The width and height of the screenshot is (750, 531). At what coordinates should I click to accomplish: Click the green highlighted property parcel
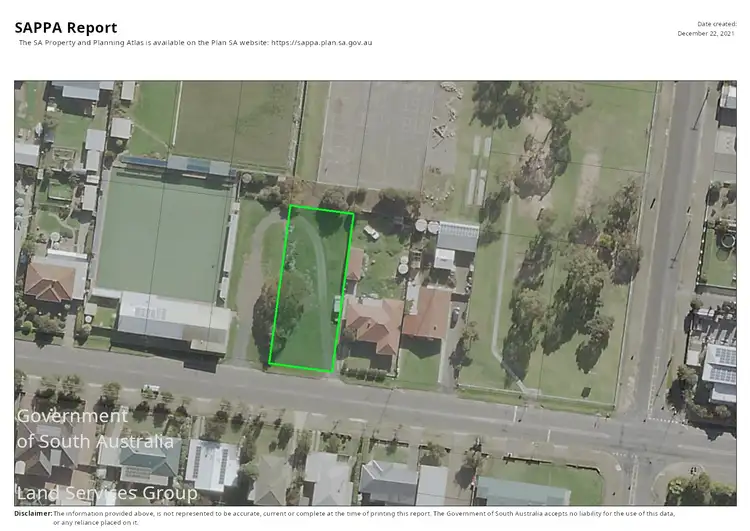(311, 288)
